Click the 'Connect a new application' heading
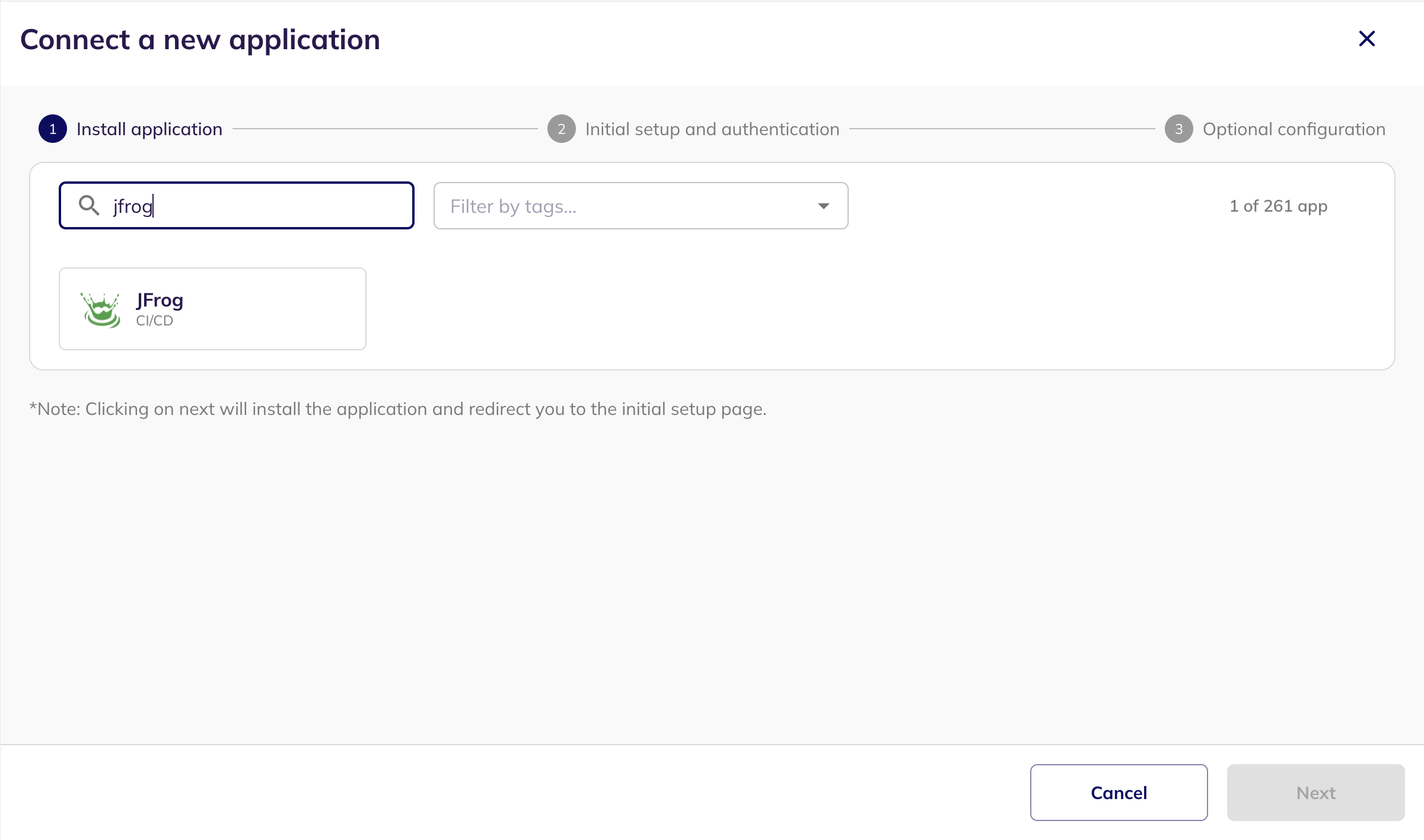Screen dimensions: 1424x840 pyautogui.click(x=200, y=40)
